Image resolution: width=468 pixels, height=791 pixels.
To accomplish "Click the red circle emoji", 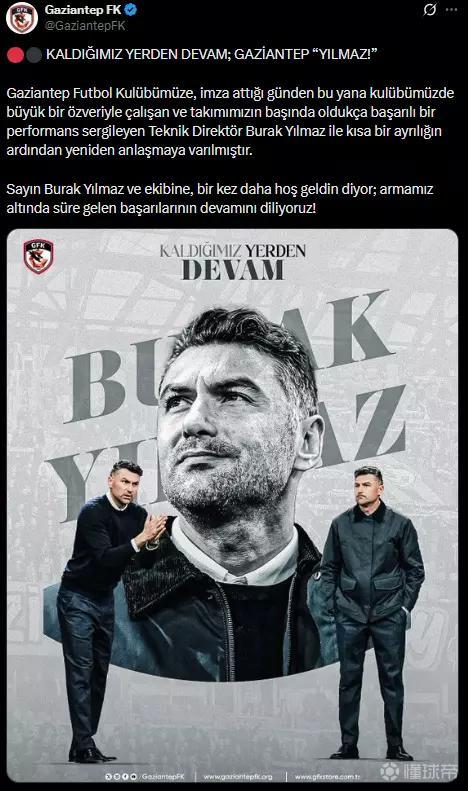I will pyautogui.click(x=16, y=54).
